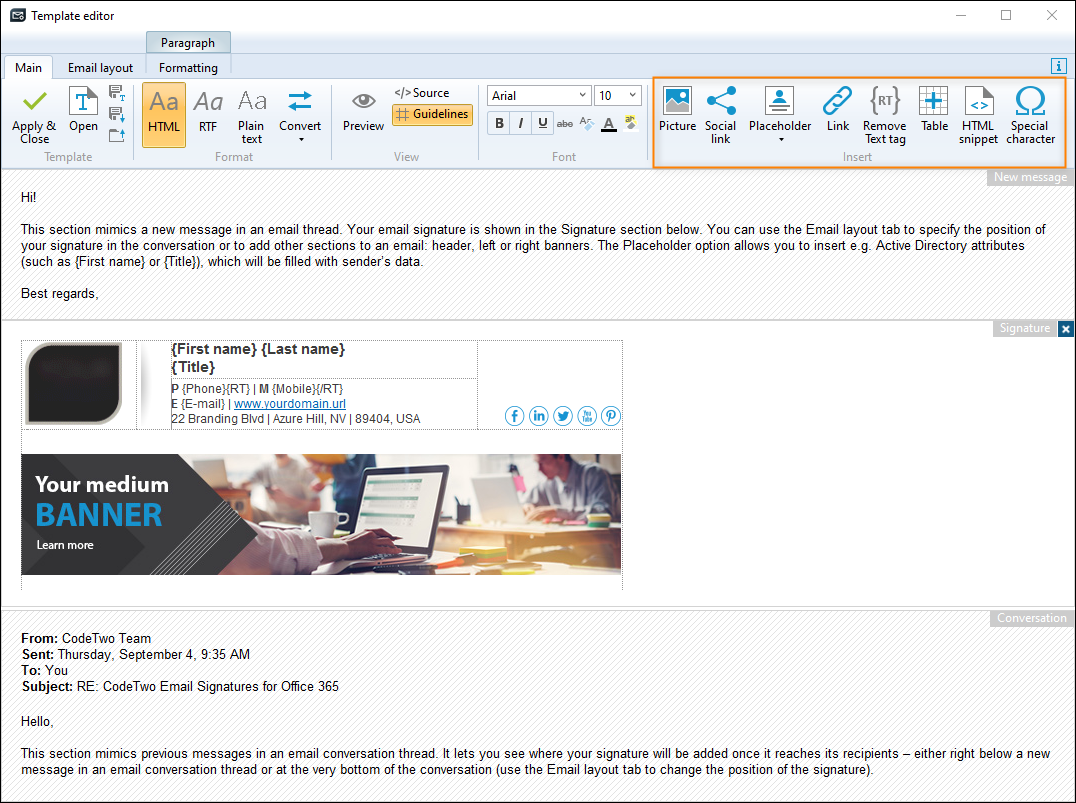The image size is (1076, 803).
Task: Click the "Sent: Thursday, September 4" line
Action: point(135,654)
